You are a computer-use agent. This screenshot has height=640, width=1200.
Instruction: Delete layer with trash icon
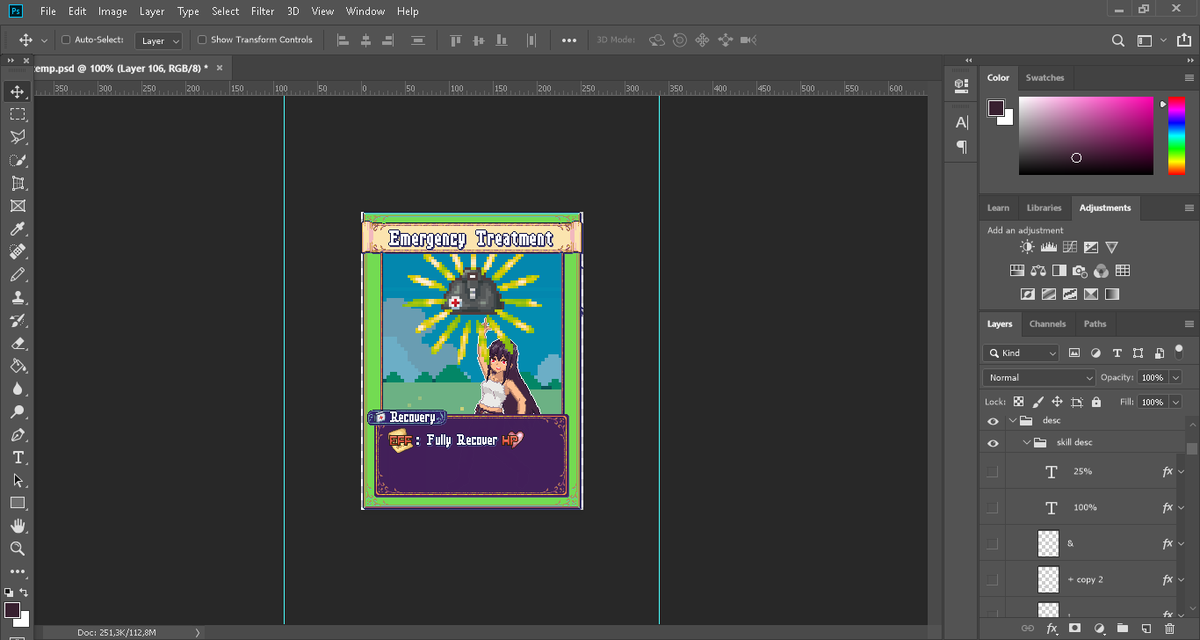tap(1170, 628)
